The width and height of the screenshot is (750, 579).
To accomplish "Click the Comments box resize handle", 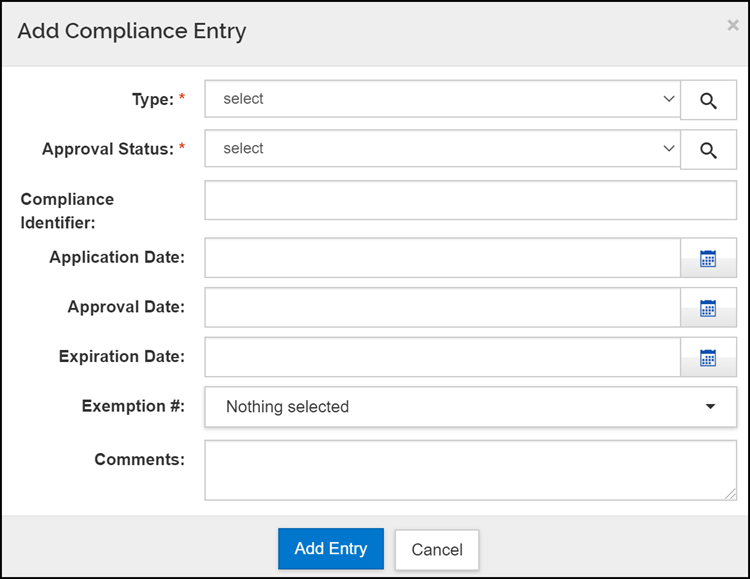I will (730, 494).
